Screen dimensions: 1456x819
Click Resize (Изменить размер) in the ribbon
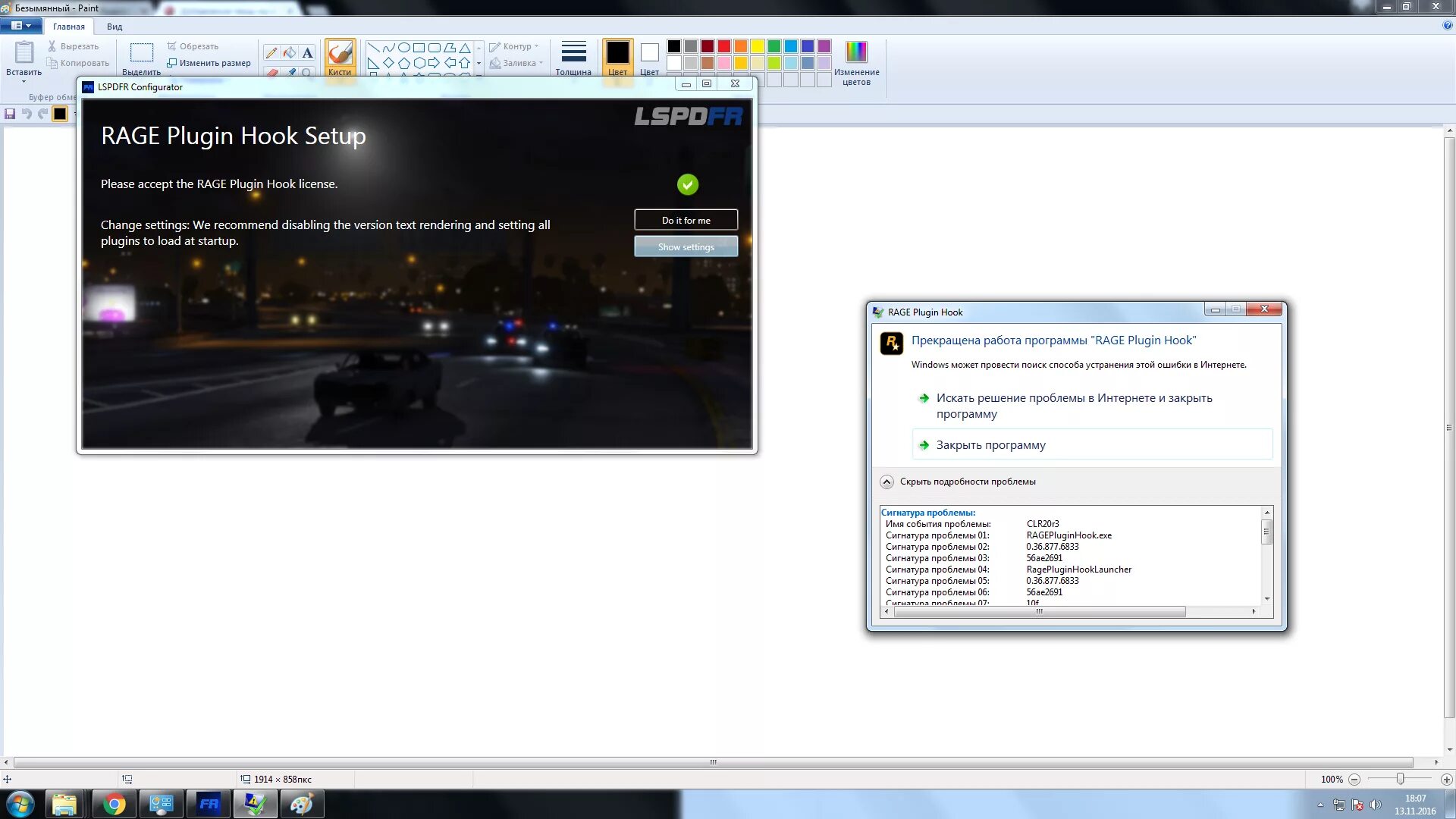click(x=209, y=63)
